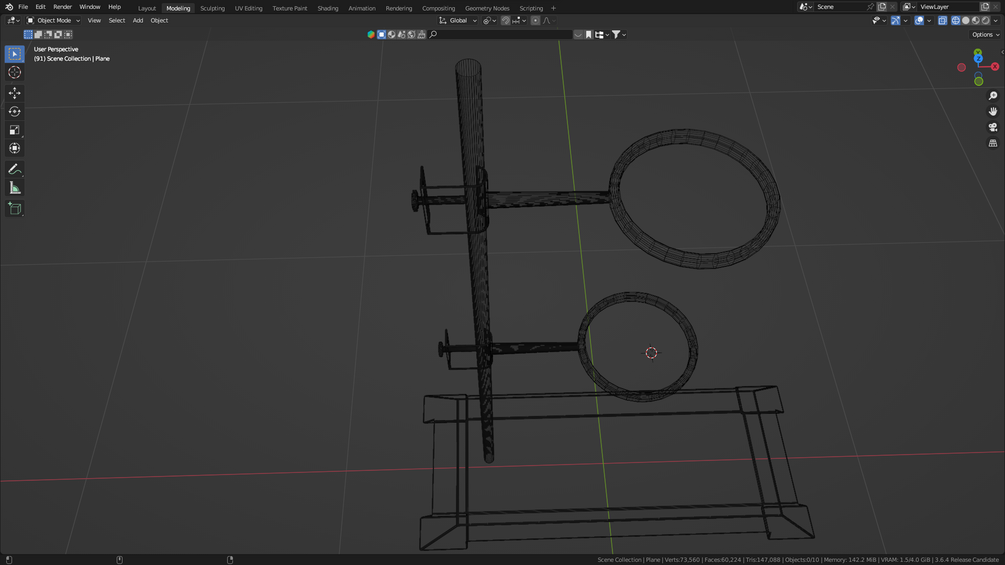Set selection mode to subtract

[48, 35]
